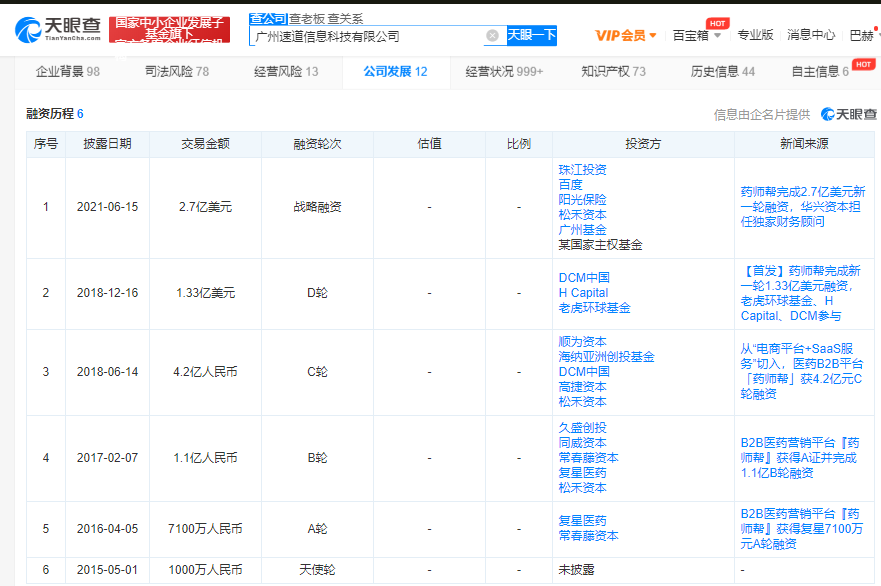Viewport: 881px width, 586px height.
Task: Clear the search box with the X icon
Action: [x=492, y=36]
